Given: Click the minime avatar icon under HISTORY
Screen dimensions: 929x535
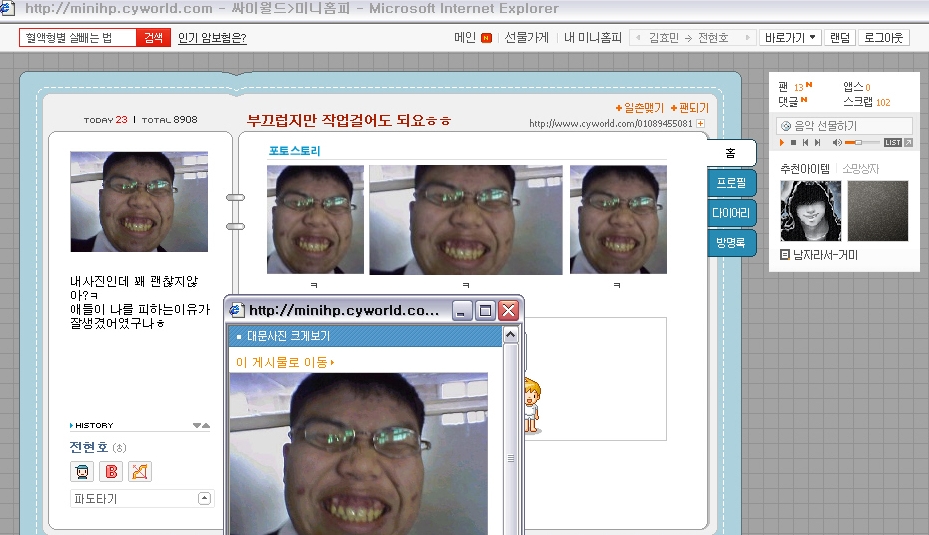Looking at the screenshot, I should 83,471.
